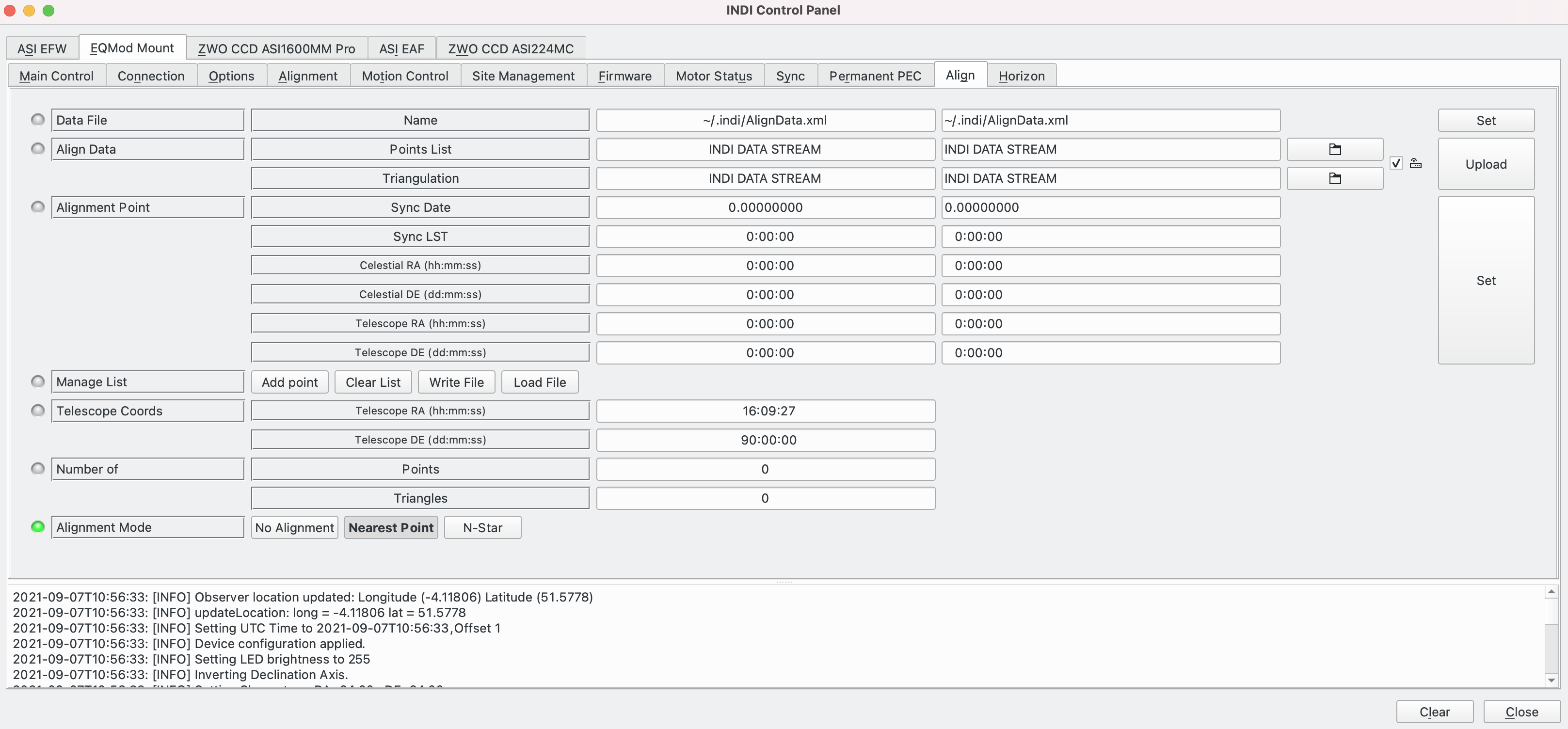Click the Telescope RA value 16:09:27
The height and width of the screenshot is (729, 1568).
[766, 412]
